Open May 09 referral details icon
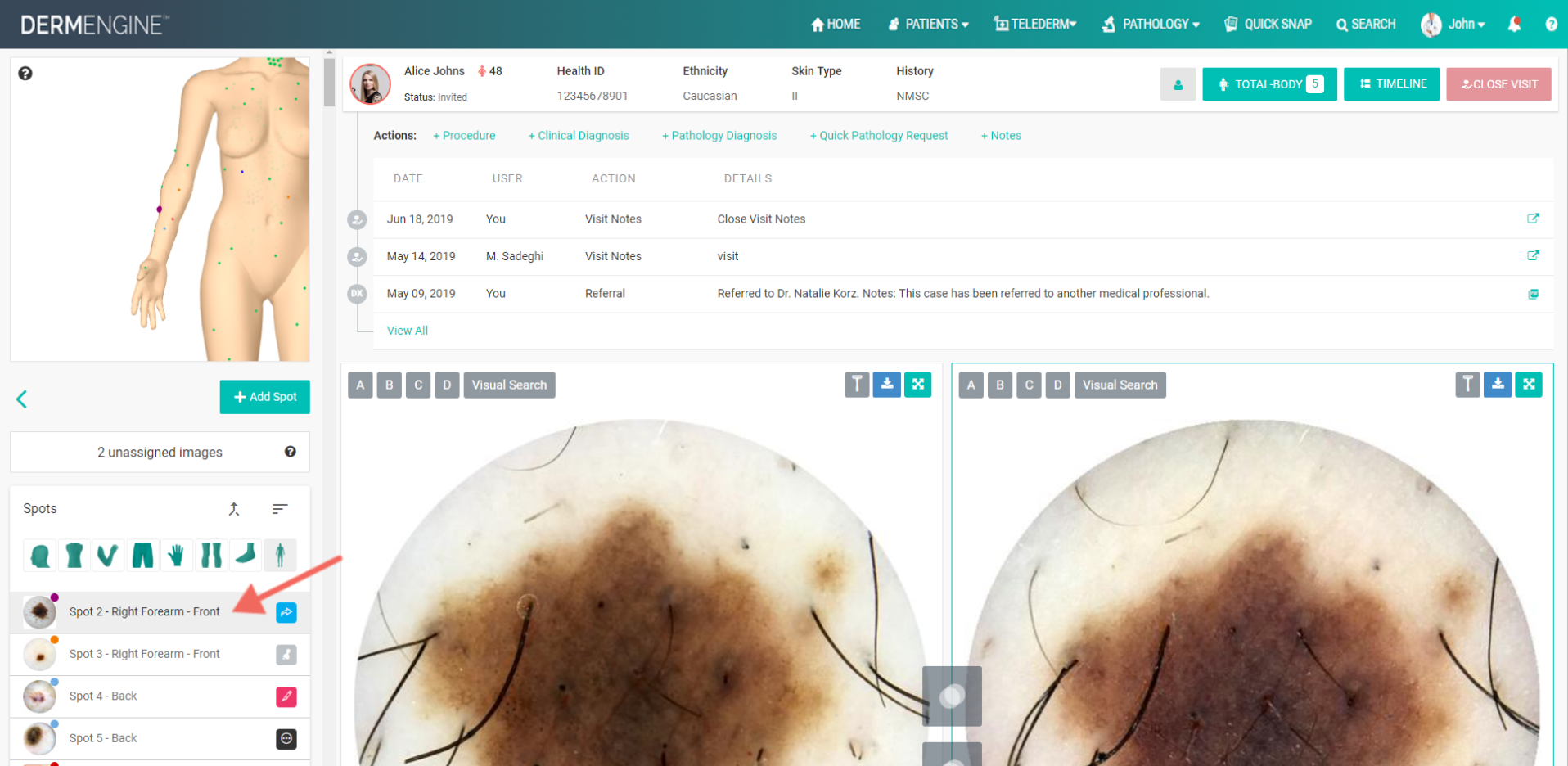1568x766 pixels. tap(1533, 294)
